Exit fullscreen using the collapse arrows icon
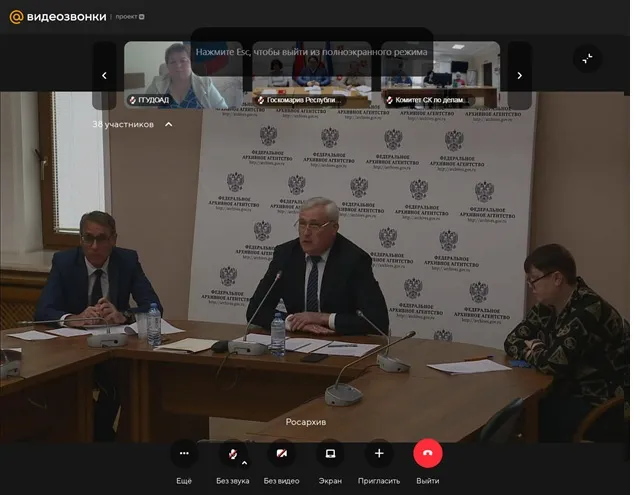Viewport: 634px width, 495px height. (588, 59)
